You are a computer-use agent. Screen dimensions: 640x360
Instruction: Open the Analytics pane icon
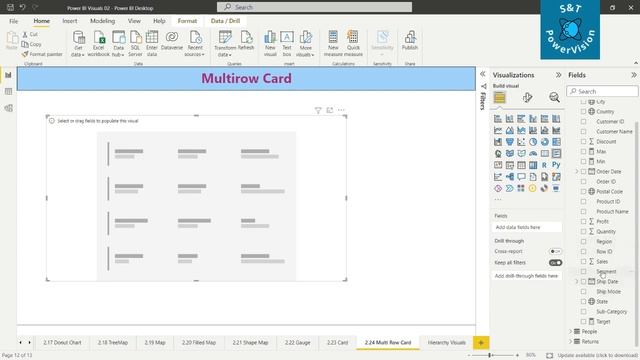pos(554,98)
